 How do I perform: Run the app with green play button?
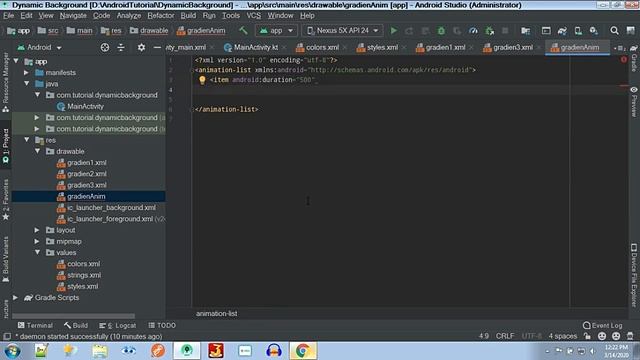pos(393,31)
